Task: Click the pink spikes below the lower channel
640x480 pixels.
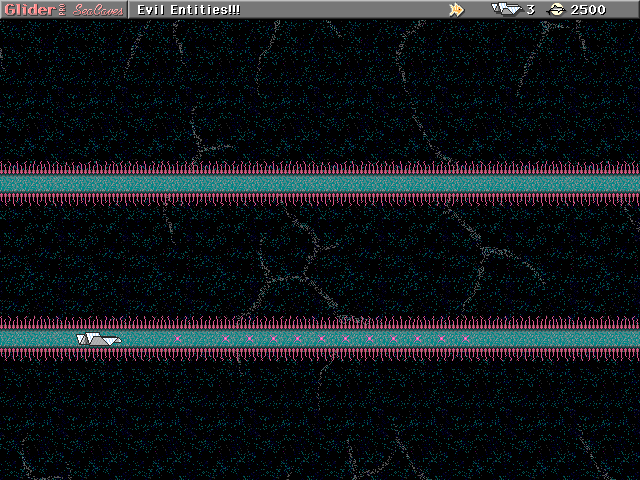Action: 320,354
